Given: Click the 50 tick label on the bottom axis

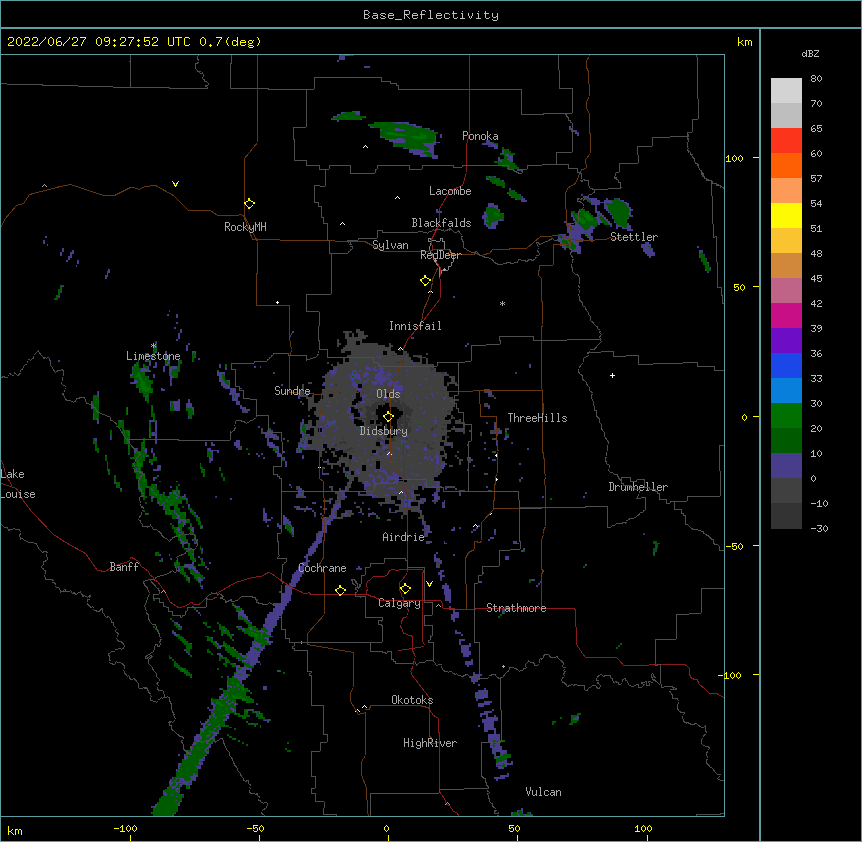Looking at the screenshot, I should (x=514, y=828).
